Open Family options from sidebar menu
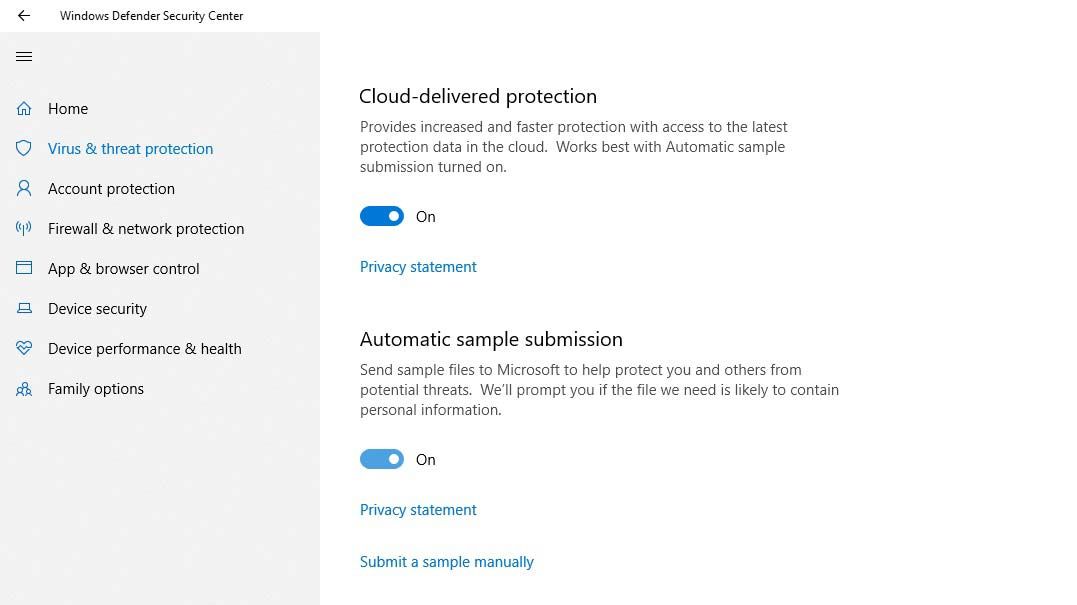This screenshot has width=1077, height=605. [95, 388]
